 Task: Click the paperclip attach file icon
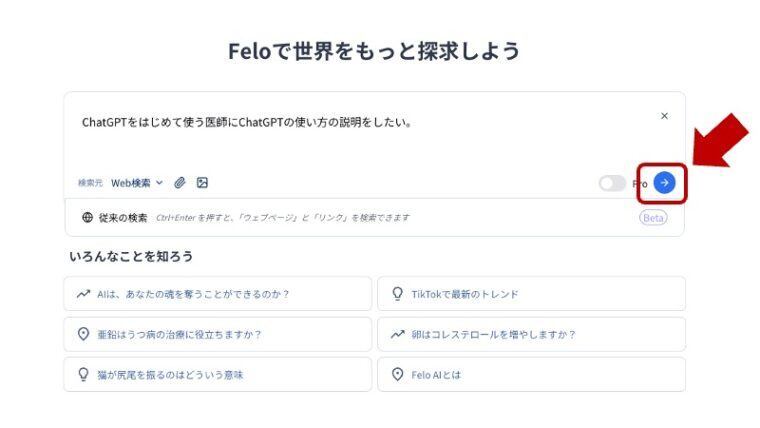tap(180, 183)
